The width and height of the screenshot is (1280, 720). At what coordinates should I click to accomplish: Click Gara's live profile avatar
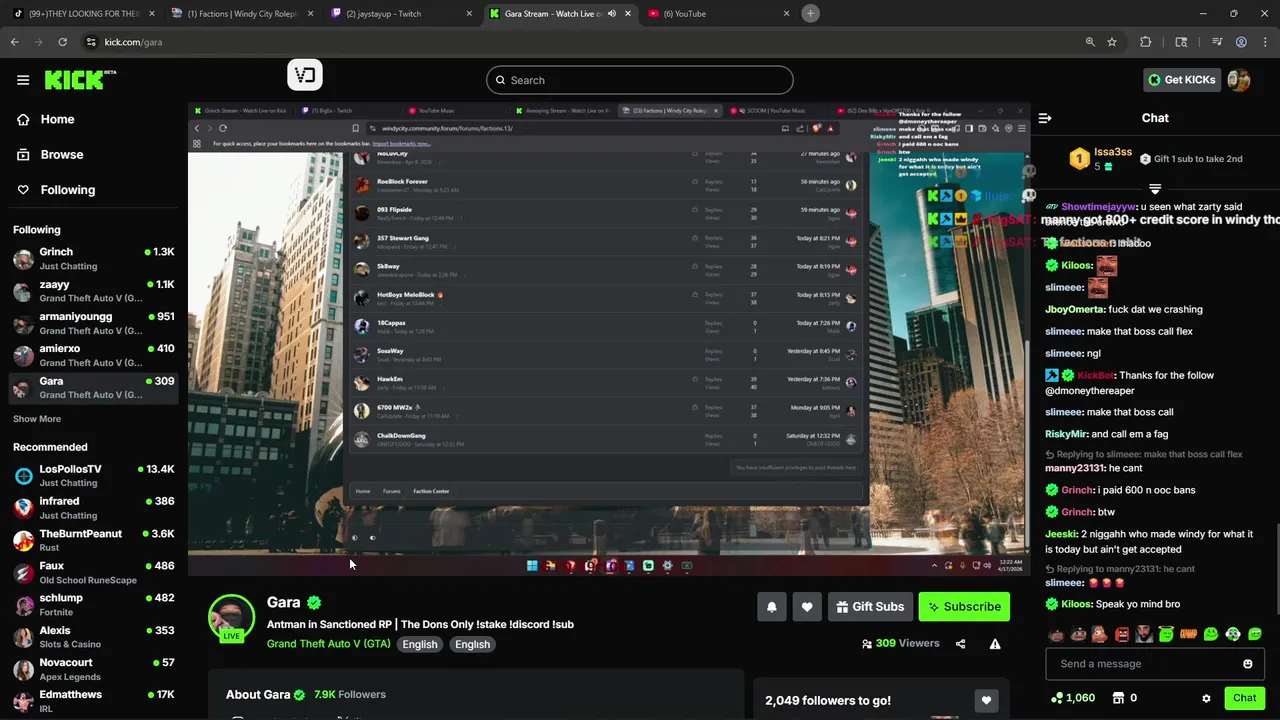(231, 617)
